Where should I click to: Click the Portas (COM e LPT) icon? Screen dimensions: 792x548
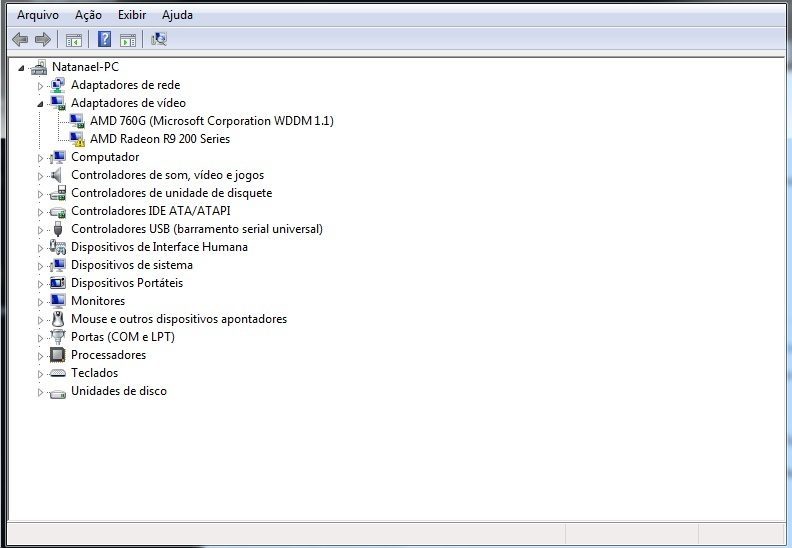coord(58,337)
